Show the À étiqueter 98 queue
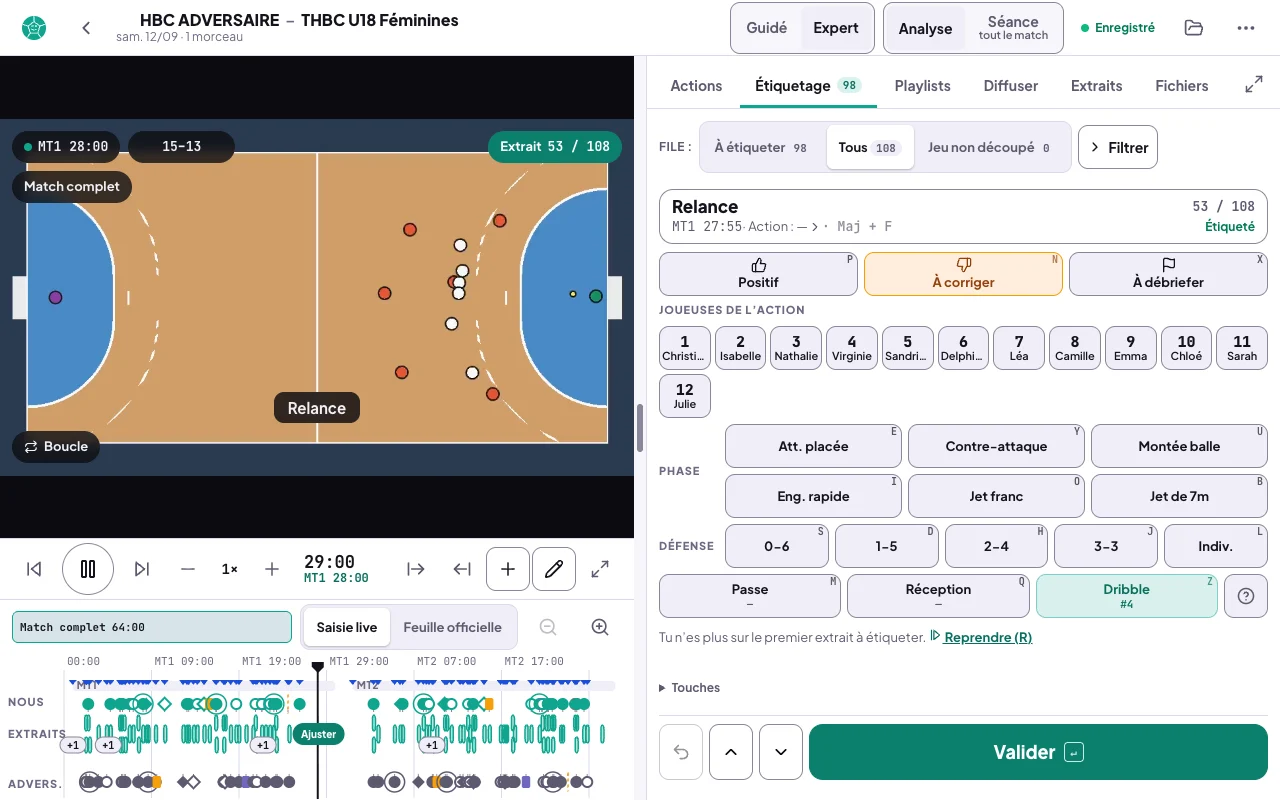 point(762,147)
